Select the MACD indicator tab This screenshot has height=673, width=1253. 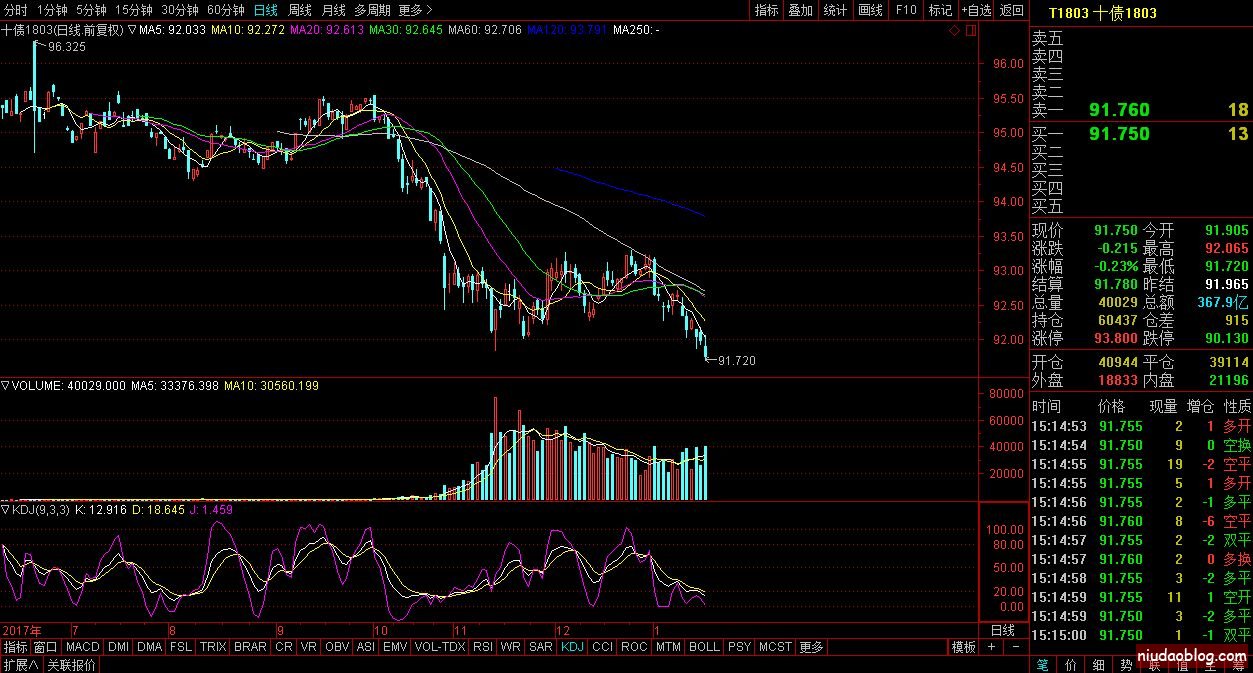click(83, 647)
